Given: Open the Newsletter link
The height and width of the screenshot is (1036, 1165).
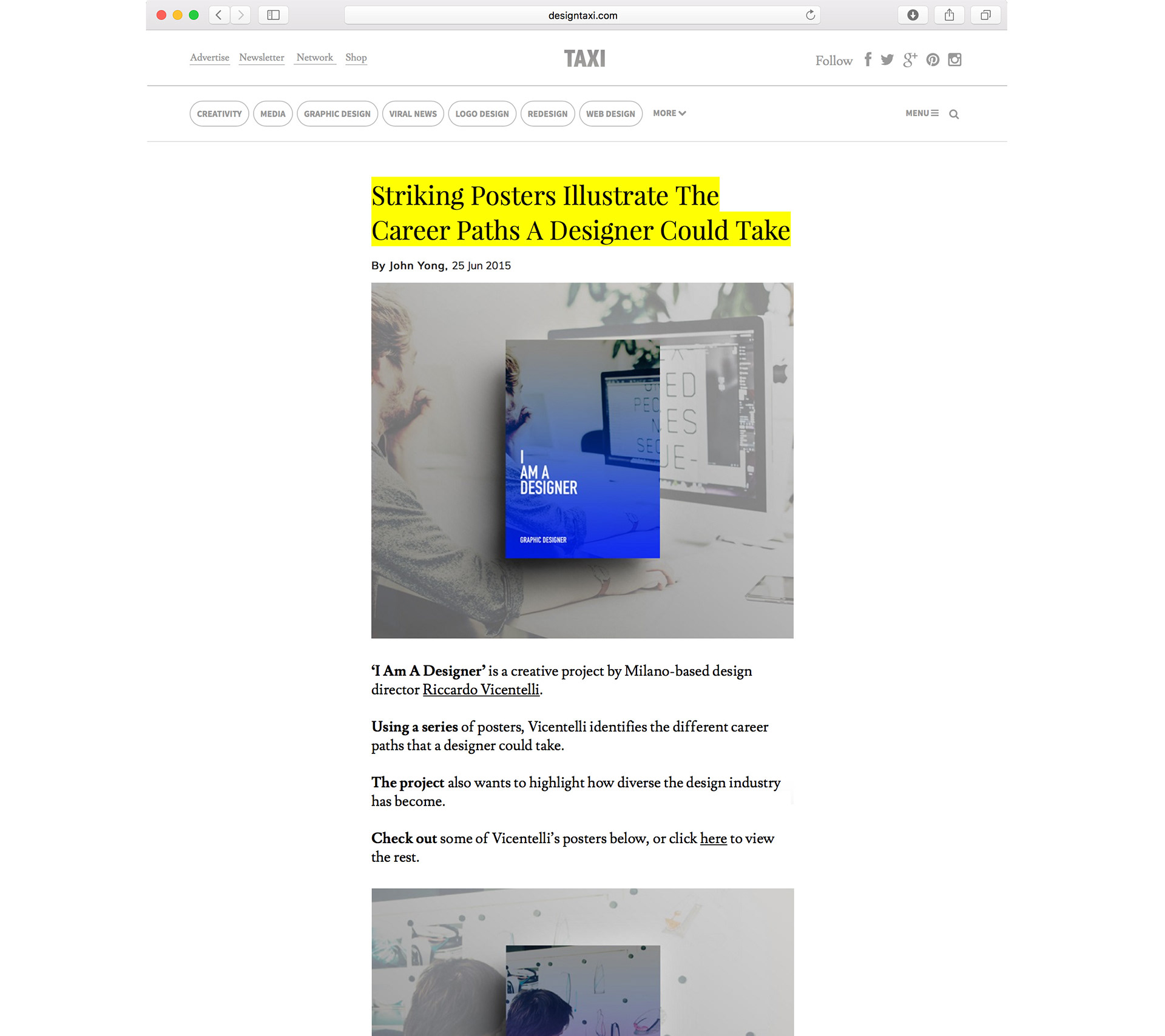Looking at the screenshot, I should click(262, 58).
